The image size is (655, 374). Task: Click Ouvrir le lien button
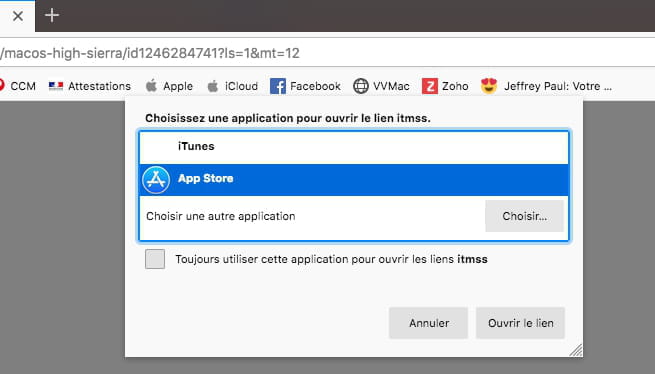(x=520, y=323)
